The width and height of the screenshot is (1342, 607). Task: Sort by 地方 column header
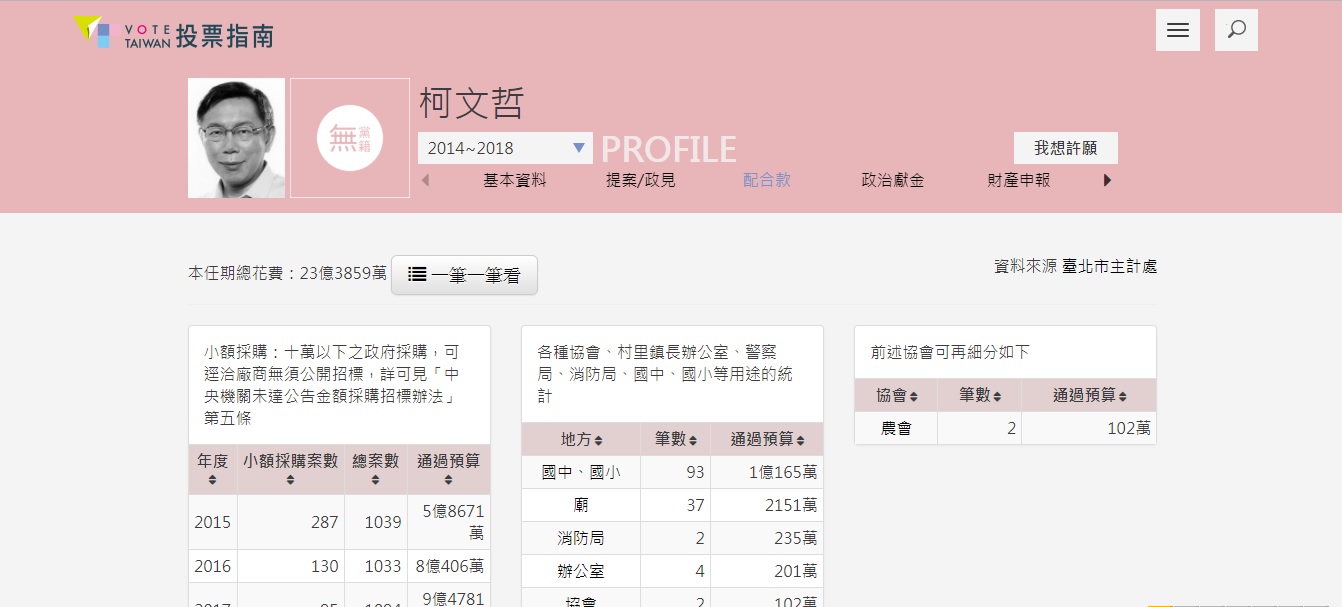click(x=581, y=439)
